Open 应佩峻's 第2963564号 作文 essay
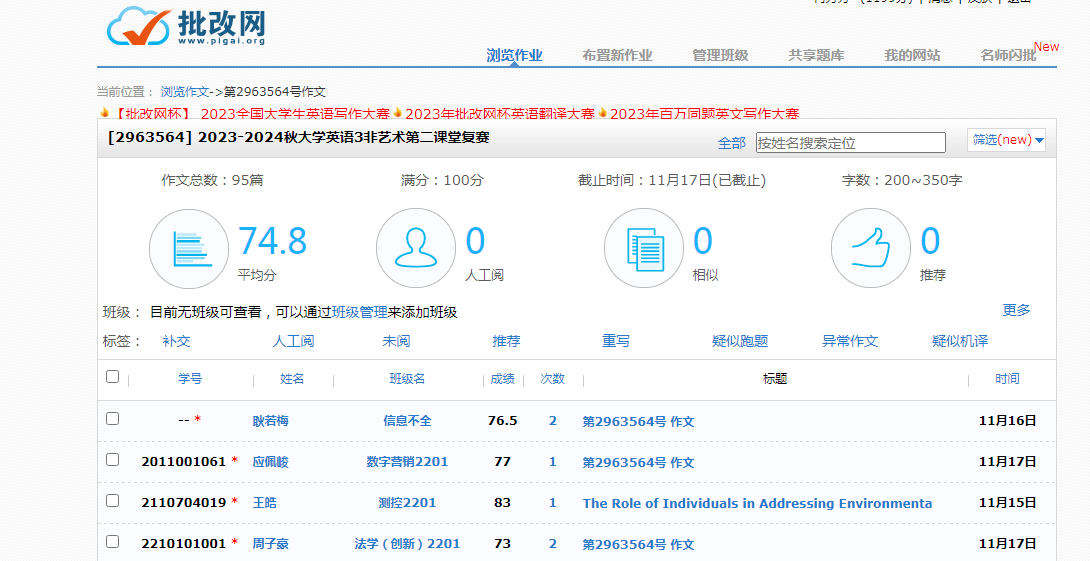Viewport: 1090px width, 561px height. point(638,462)
